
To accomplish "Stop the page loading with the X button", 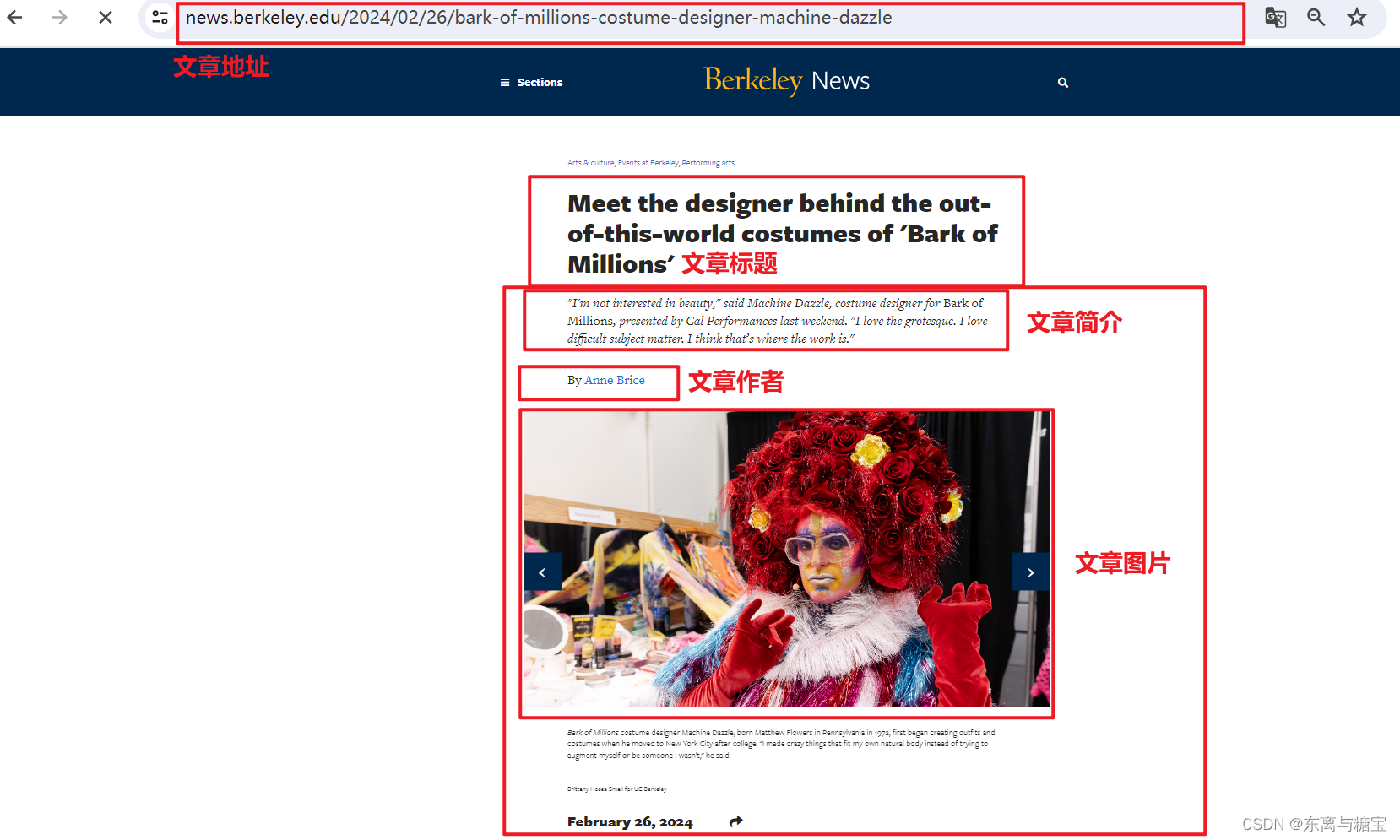I will 106,17.
